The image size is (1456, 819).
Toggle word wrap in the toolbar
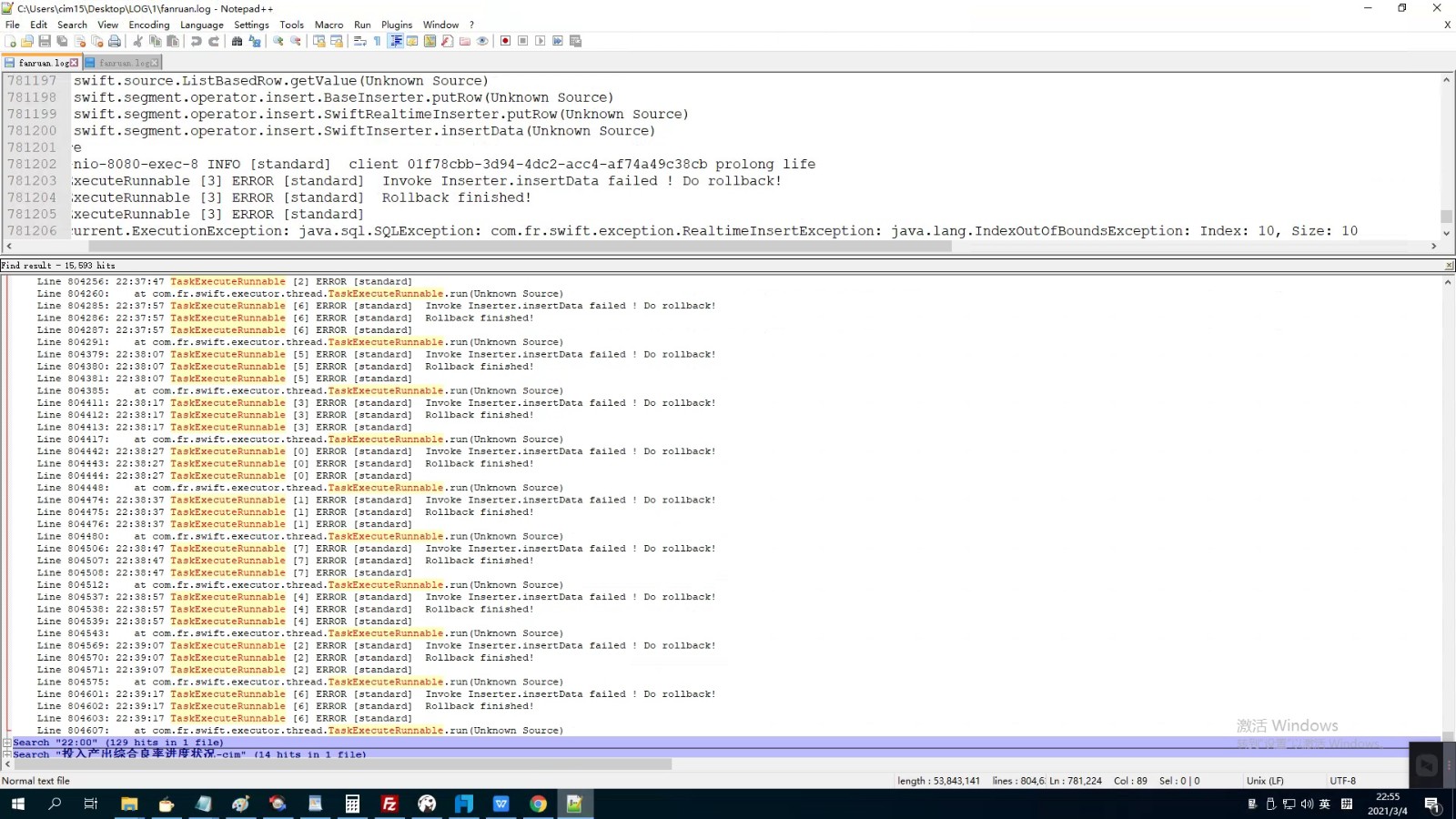(359, 41)
